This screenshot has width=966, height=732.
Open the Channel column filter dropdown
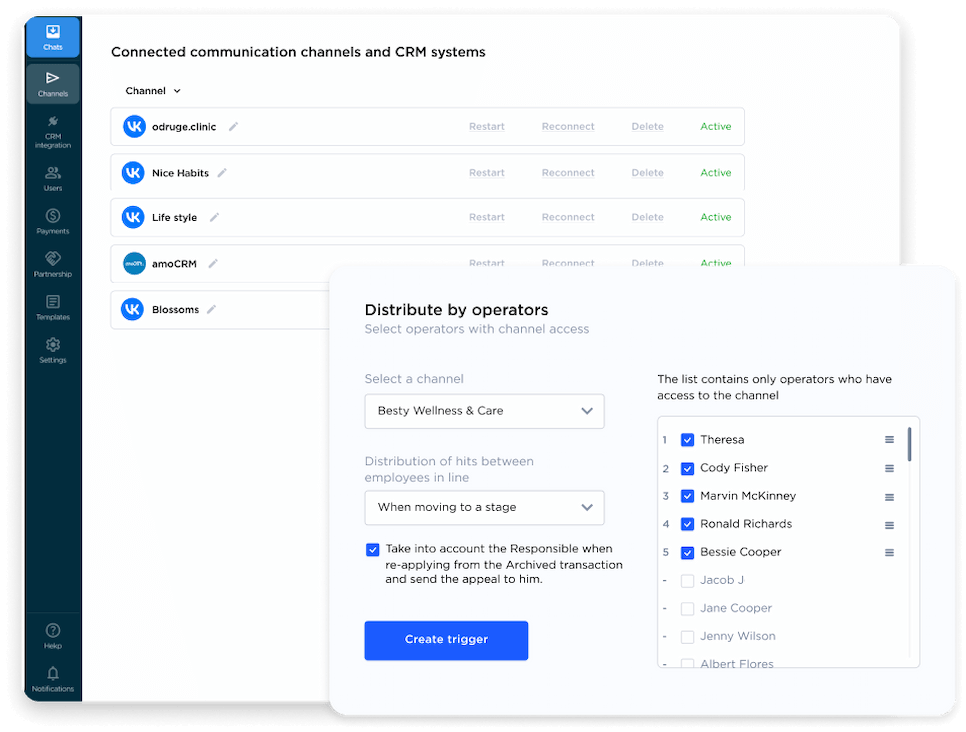(x=153, y=90)
